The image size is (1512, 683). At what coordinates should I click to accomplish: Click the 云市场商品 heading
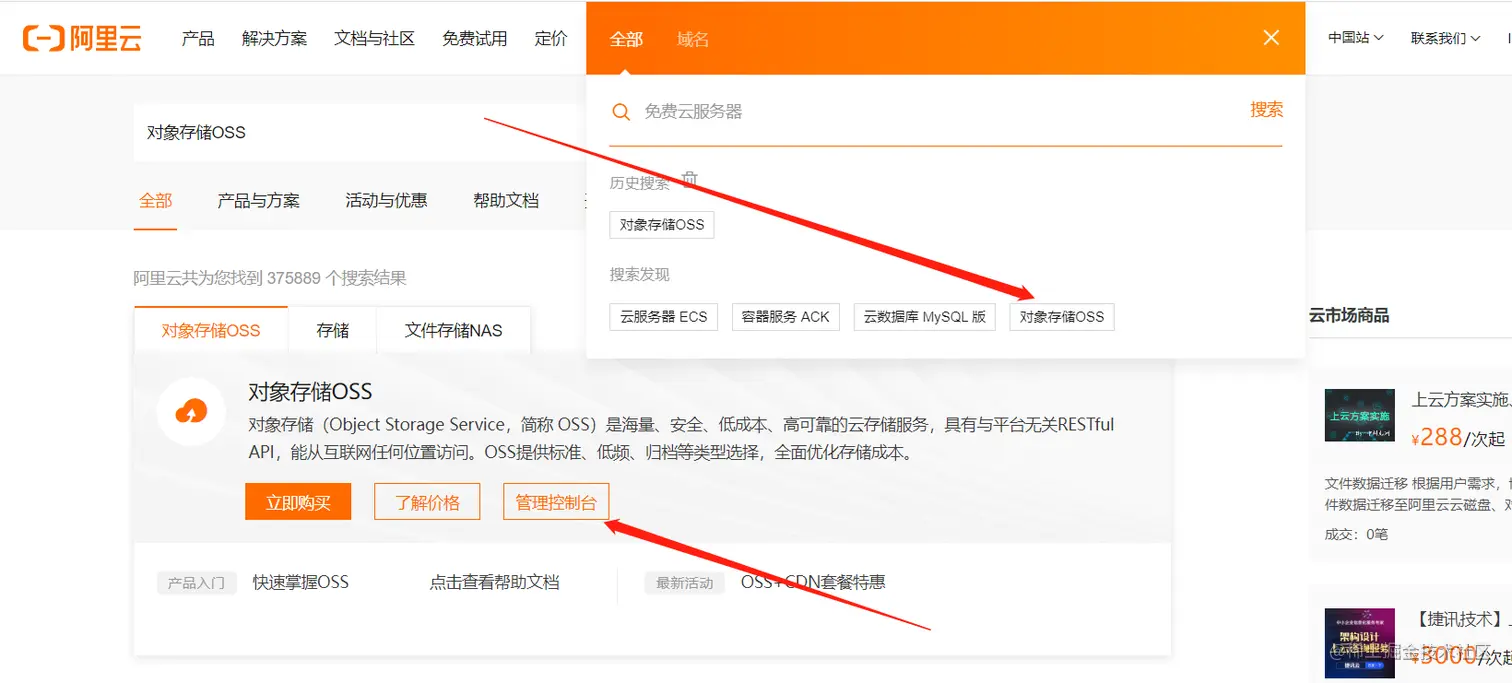[x=1349, y=315]
